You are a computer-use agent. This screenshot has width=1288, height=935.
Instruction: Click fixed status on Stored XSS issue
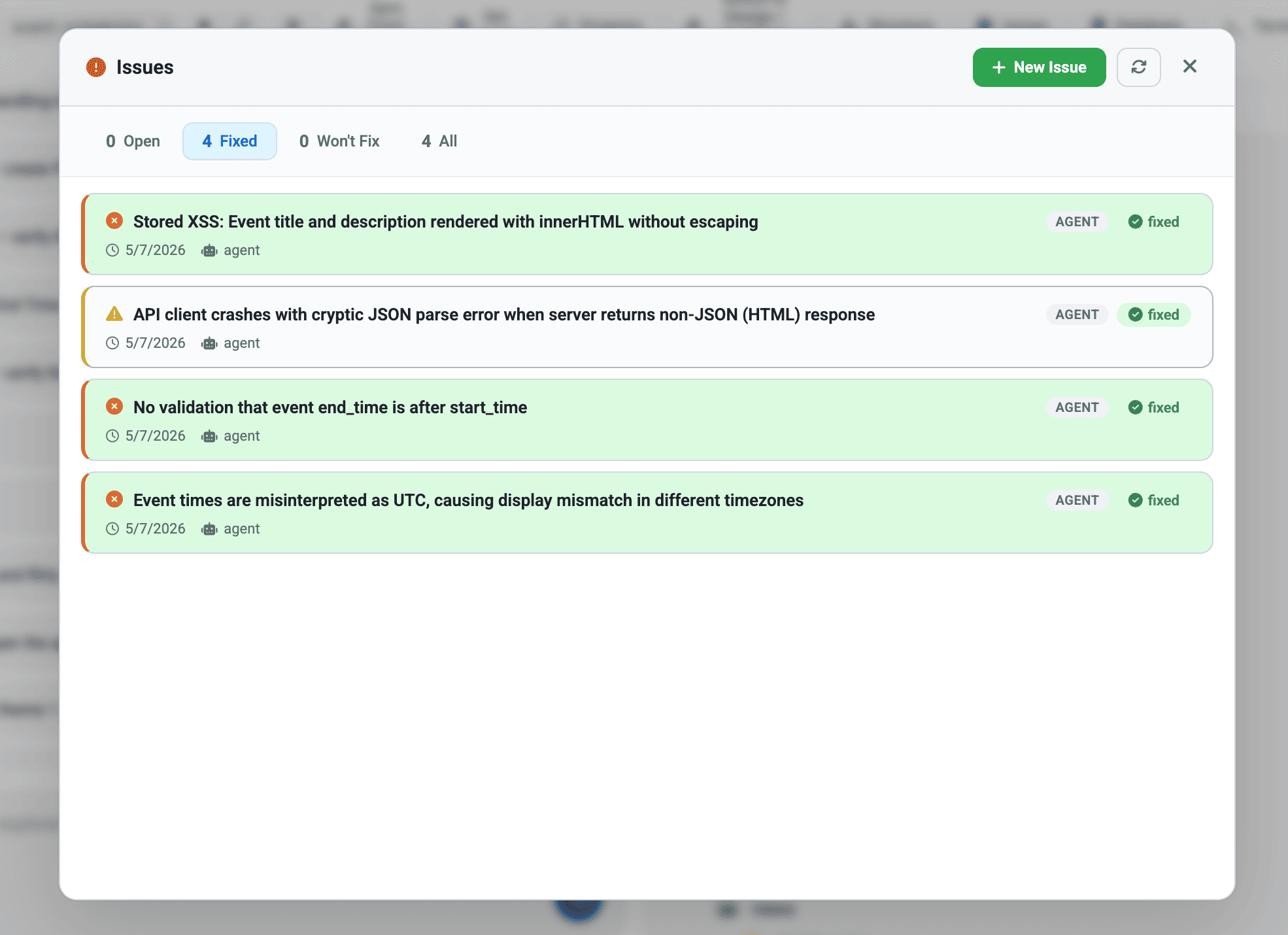[1154, 222]
